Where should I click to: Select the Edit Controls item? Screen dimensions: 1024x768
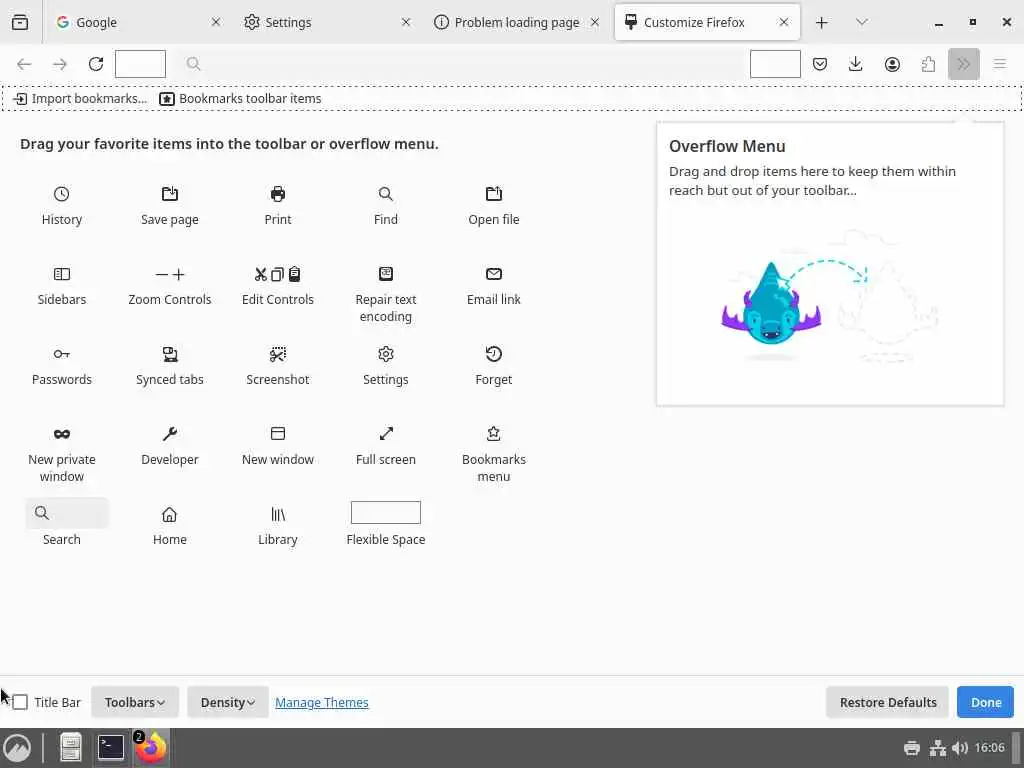pos(278,287)
